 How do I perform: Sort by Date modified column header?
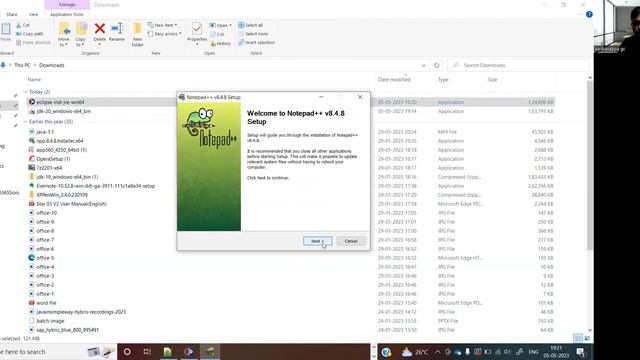pyautogui.click(x=394, y=80)
